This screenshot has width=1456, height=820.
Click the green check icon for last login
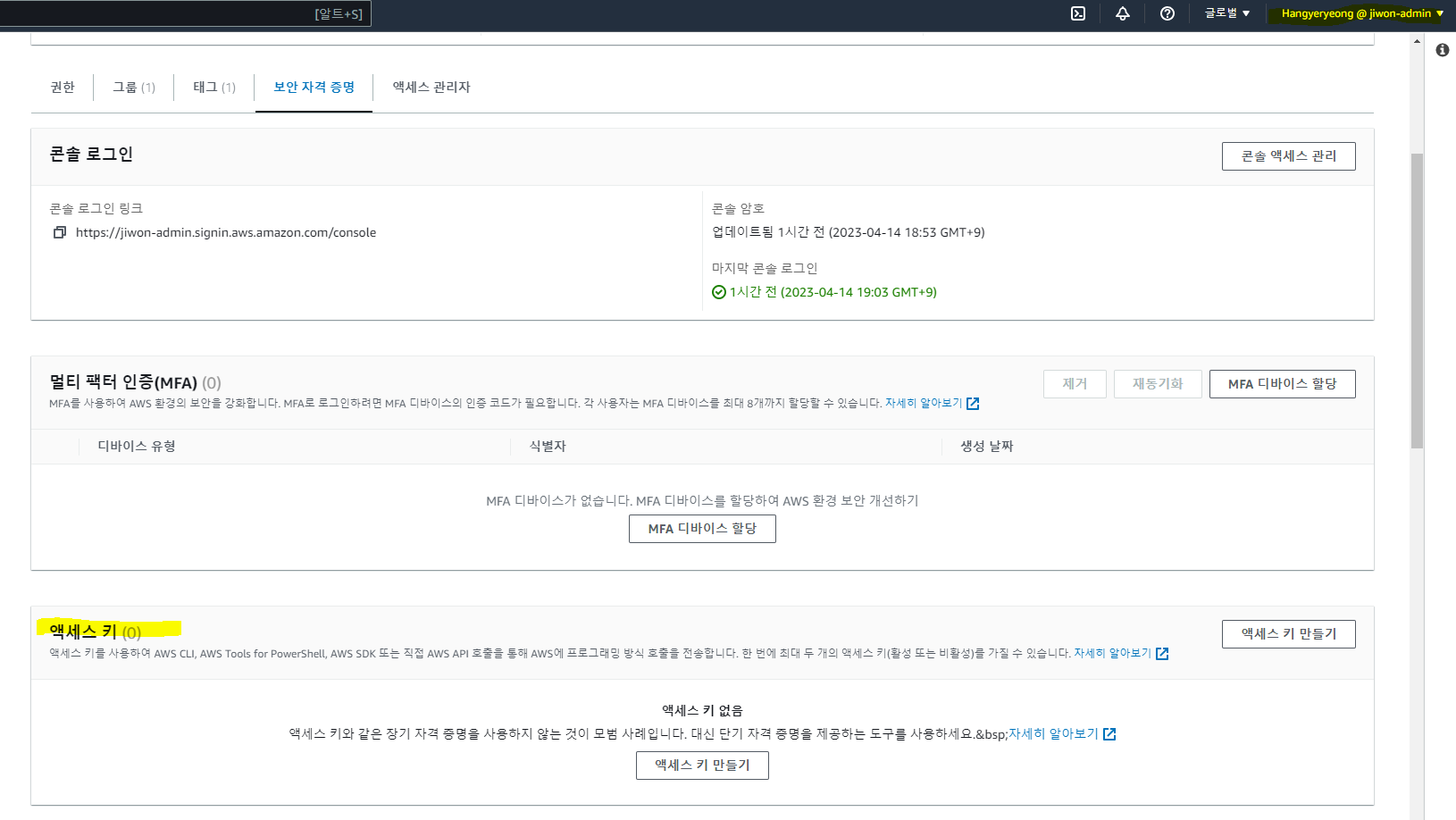click(x=719, y=292)
